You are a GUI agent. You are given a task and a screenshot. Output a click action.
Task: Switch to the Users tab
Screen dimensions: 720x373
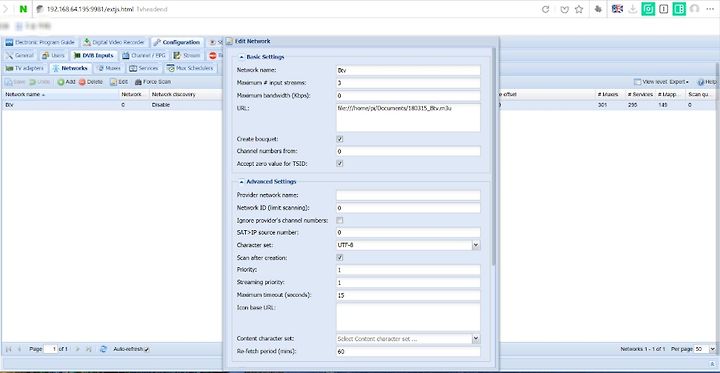coord(53,56)
